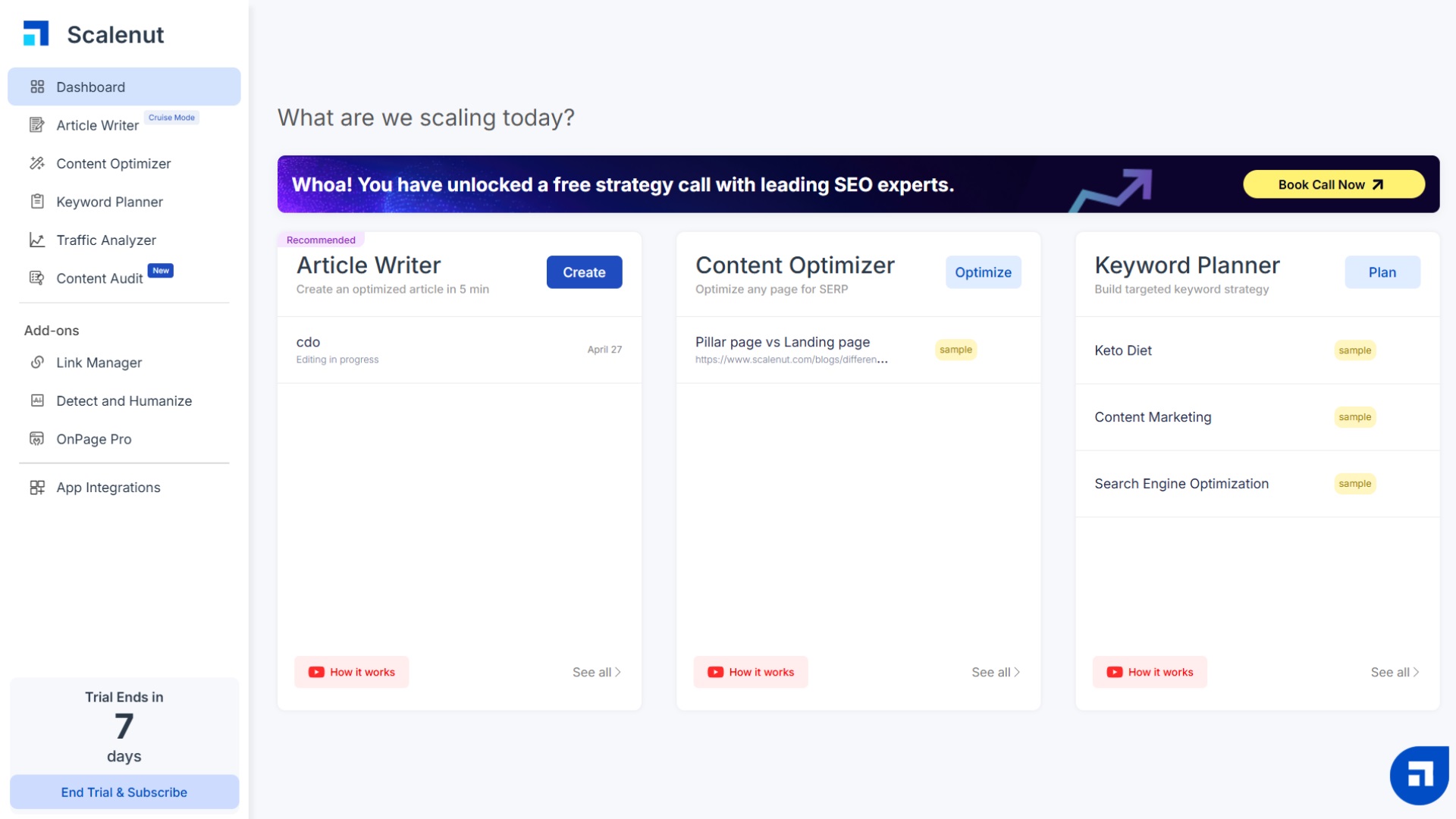
Task: Open the App Integrations menu item
Action: 108,488
